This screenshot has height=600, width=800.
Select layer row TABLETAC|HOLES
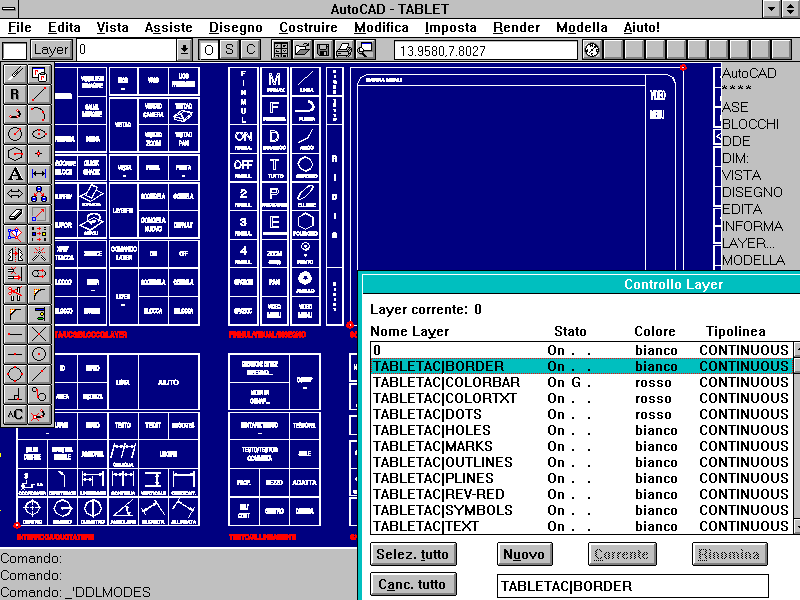pos(581,431)
